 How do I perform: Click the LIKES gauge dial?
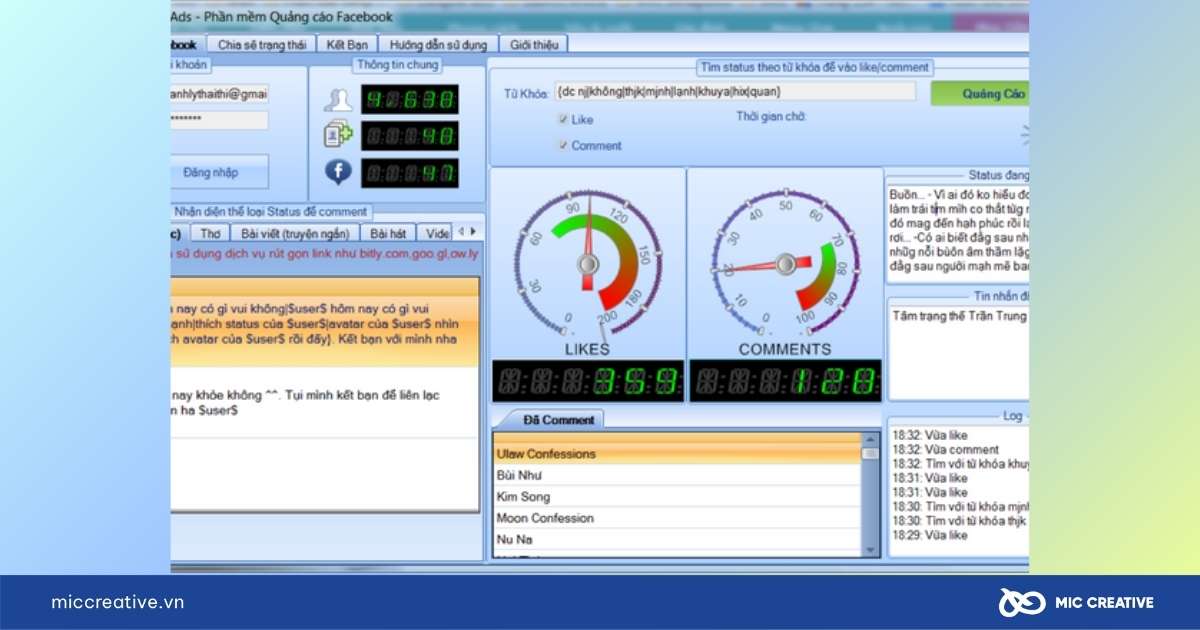point(588,262)
